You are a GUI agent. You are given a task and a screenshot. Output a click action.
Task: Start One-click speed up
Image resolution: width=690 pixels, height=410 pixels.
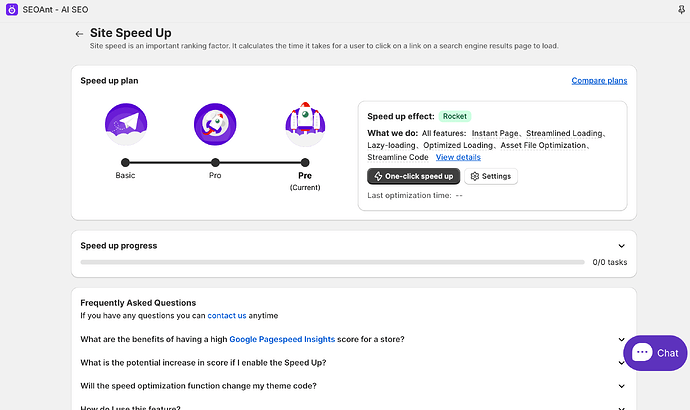coord(413,176)
